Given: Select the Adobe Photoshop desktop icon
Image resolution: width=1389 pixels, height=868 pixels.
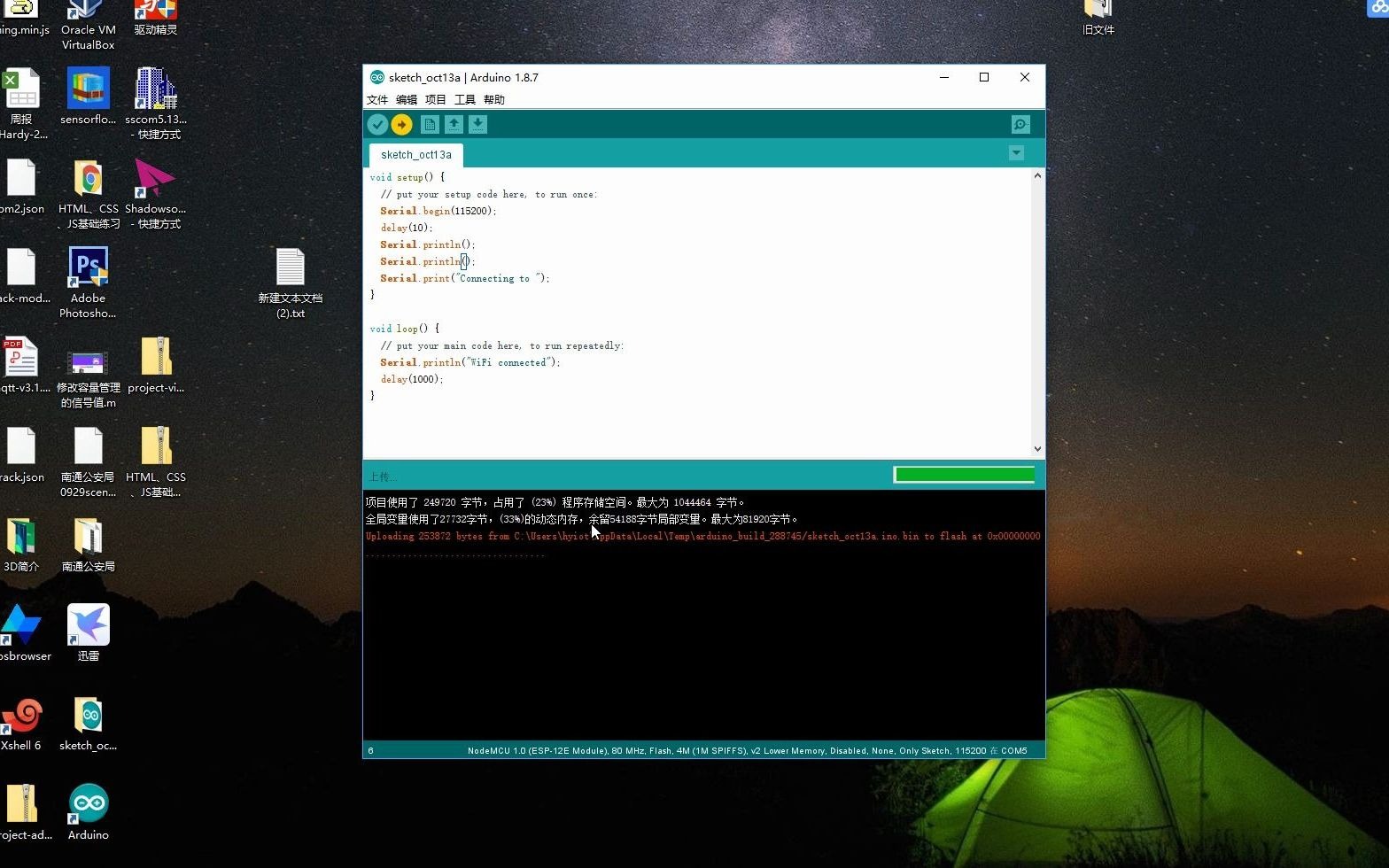Looking at the screenshot, I should tap(88, 282).
